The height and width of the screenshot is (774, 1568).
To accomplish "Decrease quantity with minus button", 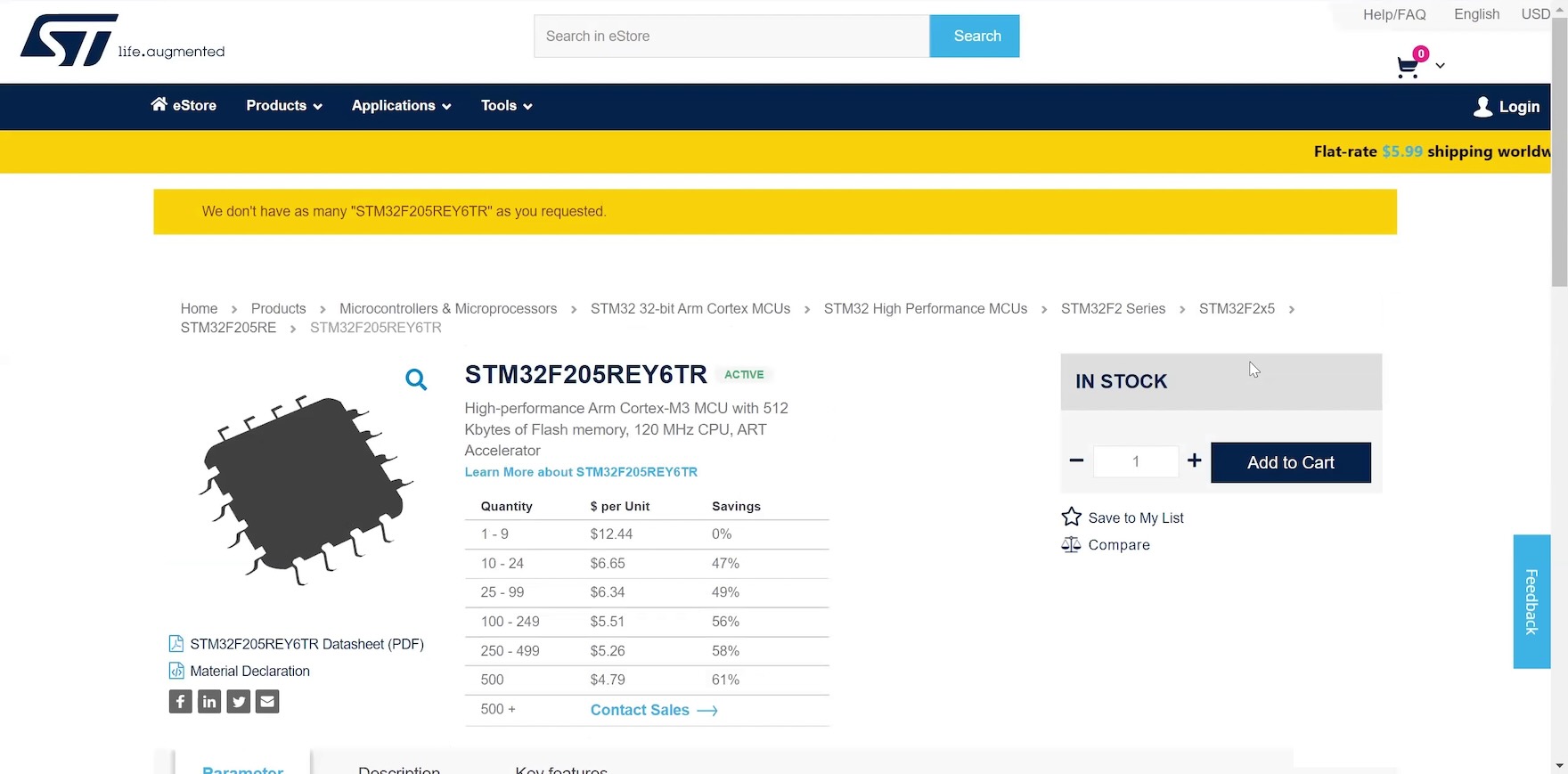I will [x=1076, y=461].
